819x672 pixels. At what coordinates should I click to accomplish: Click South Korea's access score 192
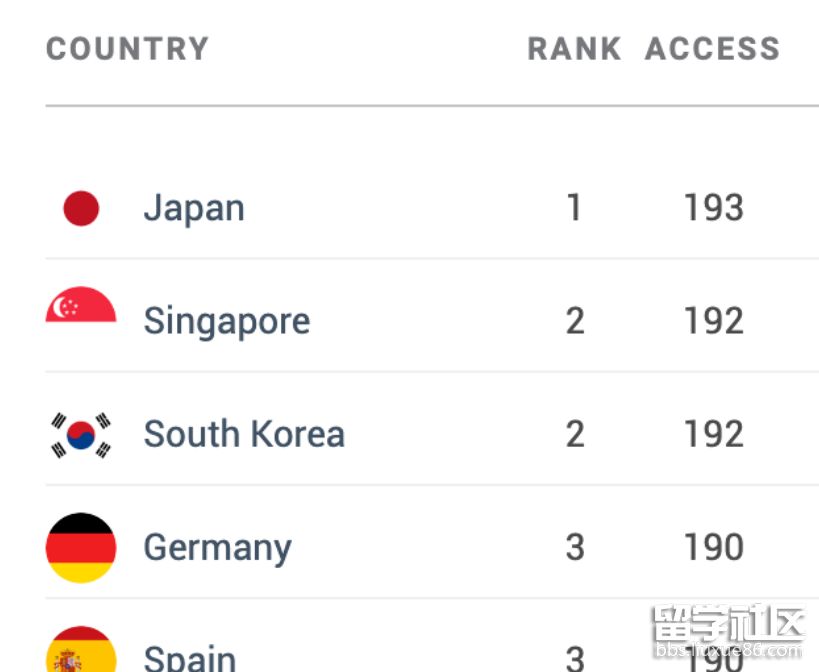(x=714, y=434)
